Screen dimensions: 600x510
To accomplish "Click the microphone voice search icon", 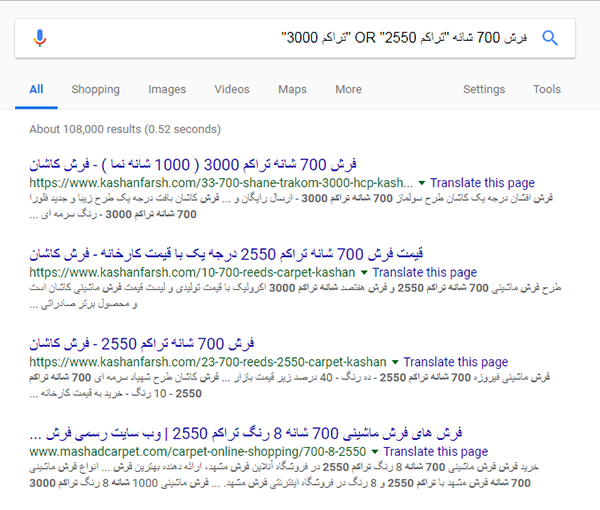I will click(x=39, y=38).
